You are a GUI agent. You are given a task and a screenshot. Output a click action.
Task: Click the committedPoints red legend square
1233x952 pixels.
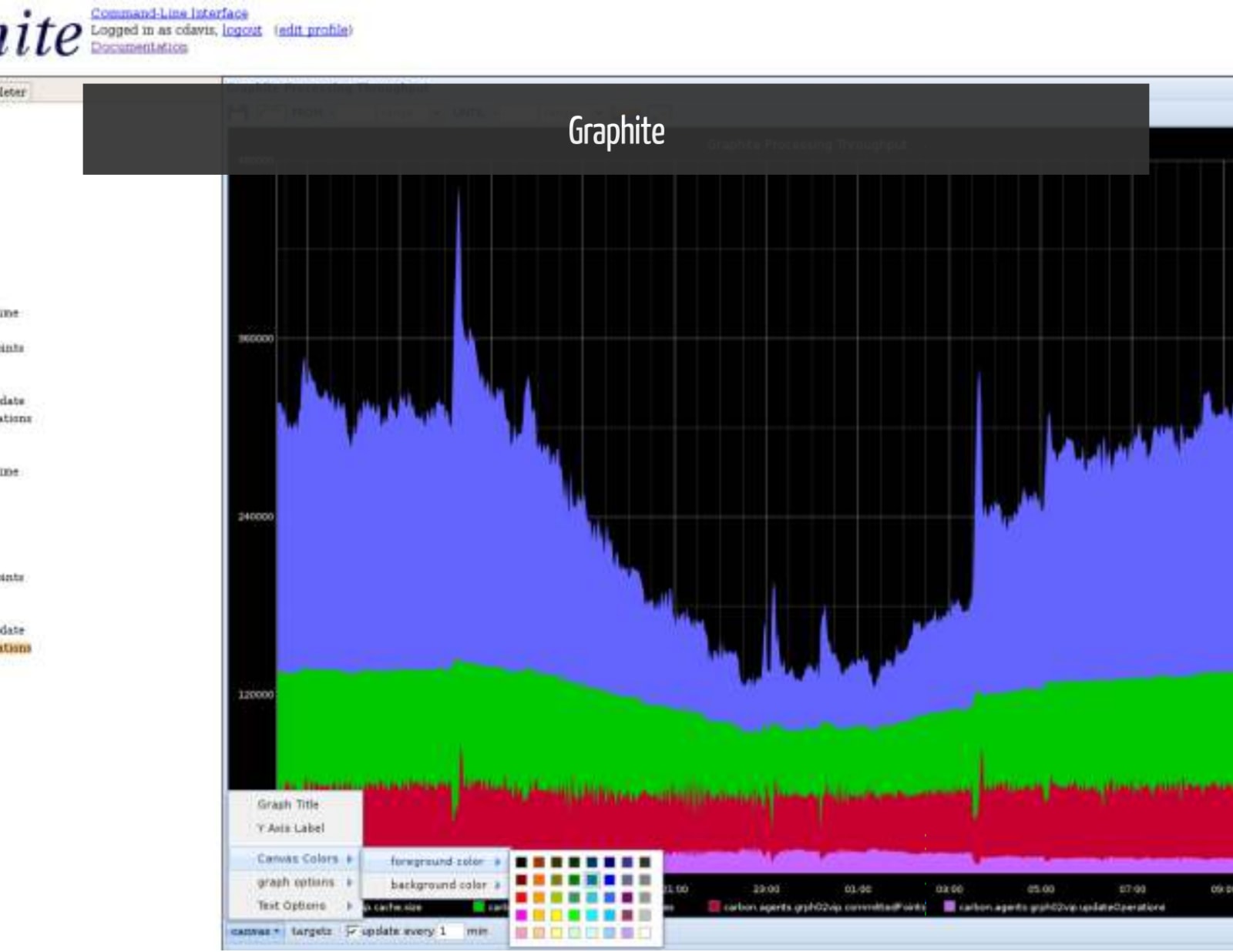(714, 907)
